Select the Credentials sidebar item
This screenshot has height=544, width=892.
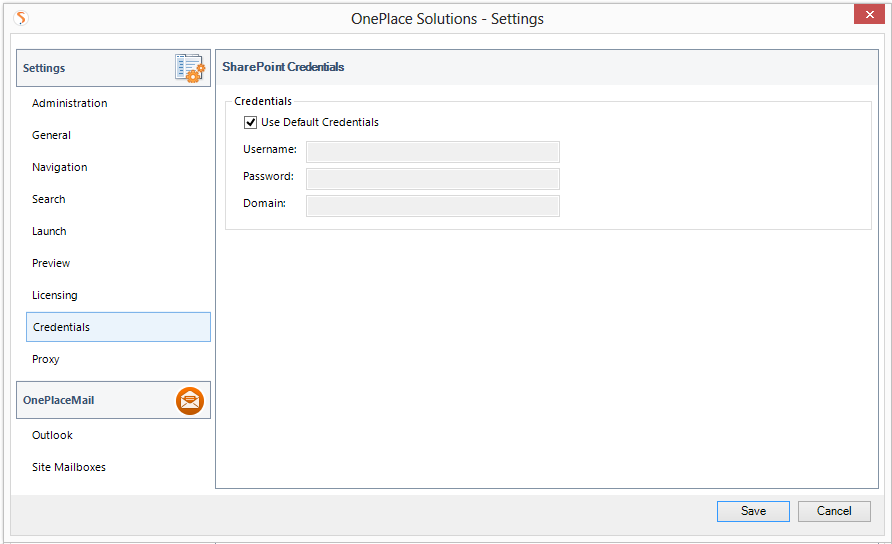61,327
